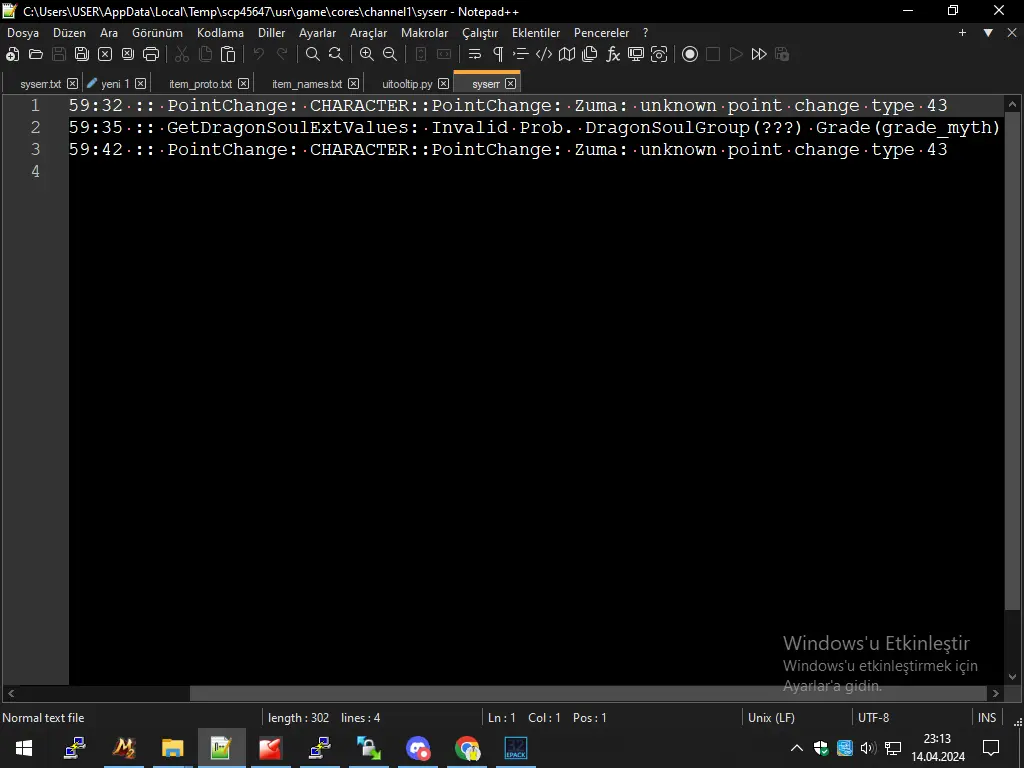
Task: Click the Open file folder icon
Action: click(x=36, y=54)
